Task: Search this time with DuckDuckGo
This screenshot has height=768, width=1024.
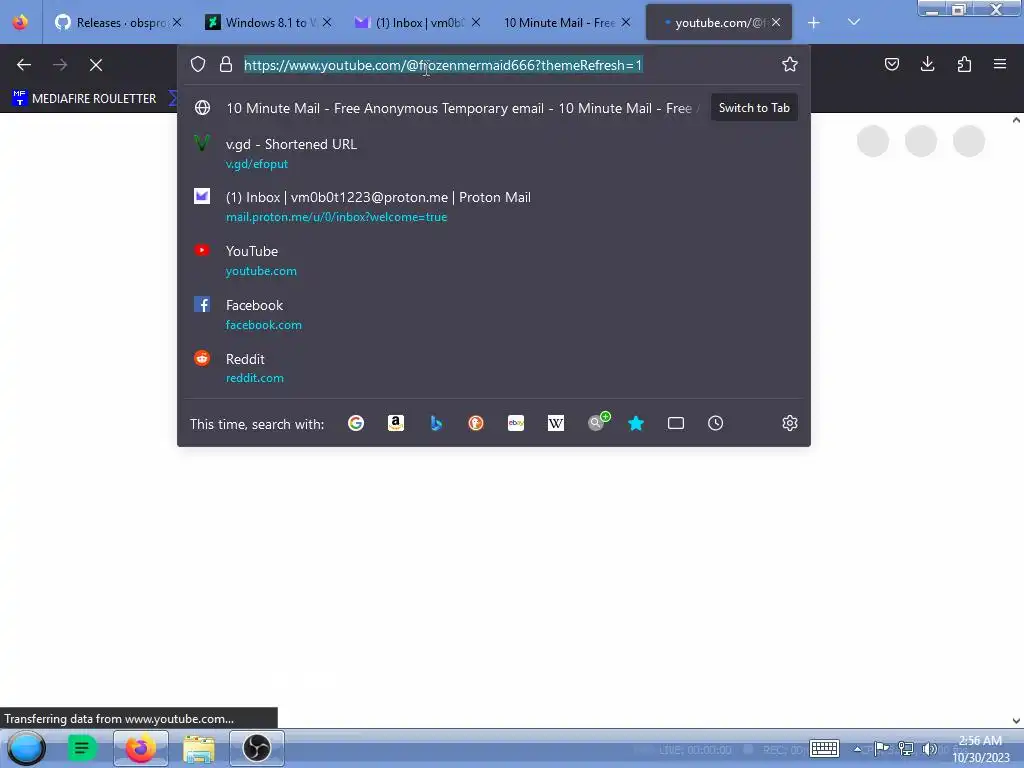Action: 476,423
